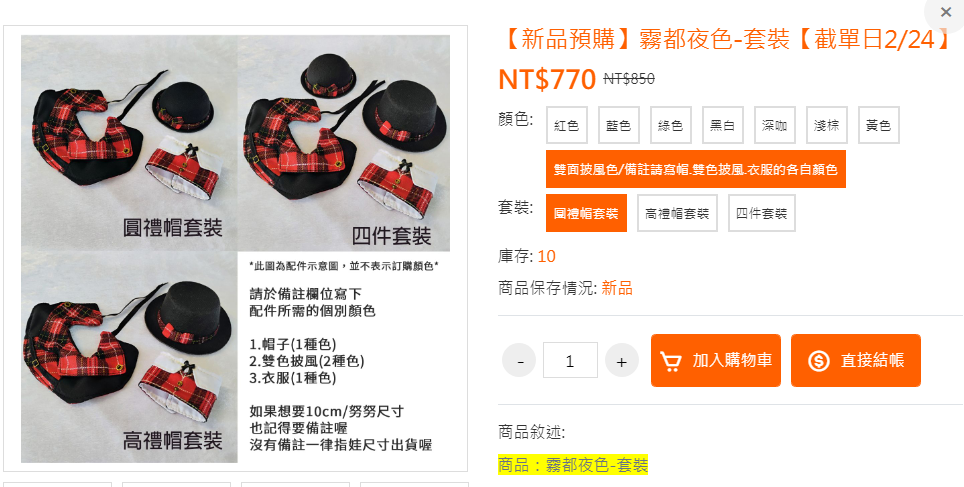This screenshot has height=487, width=964.
Task: Choose the 高禮帽套裝 set option
Action: coord(677,213)
